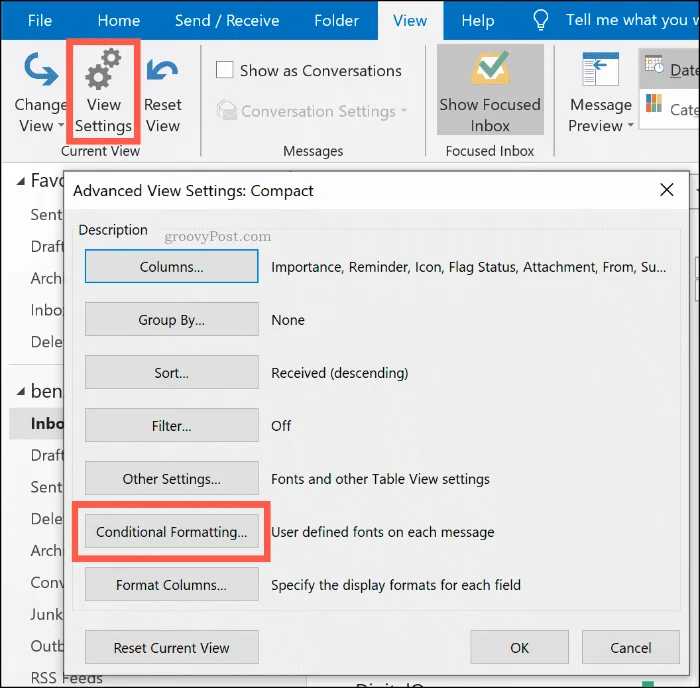Open Conditional Formatting... dialog

[x=171, y=531]
